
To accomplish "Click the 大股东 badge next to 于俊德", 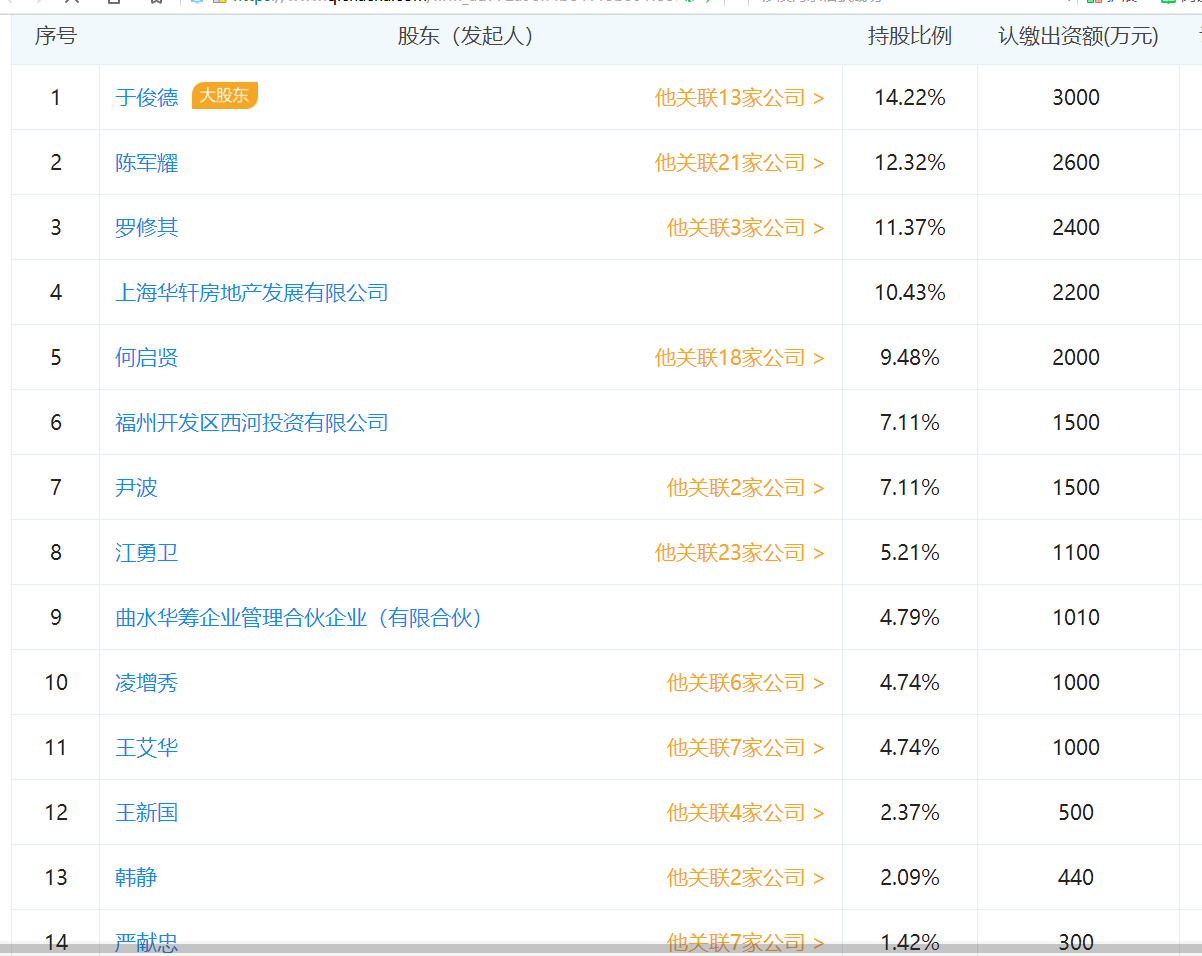I will pos(225,96).
